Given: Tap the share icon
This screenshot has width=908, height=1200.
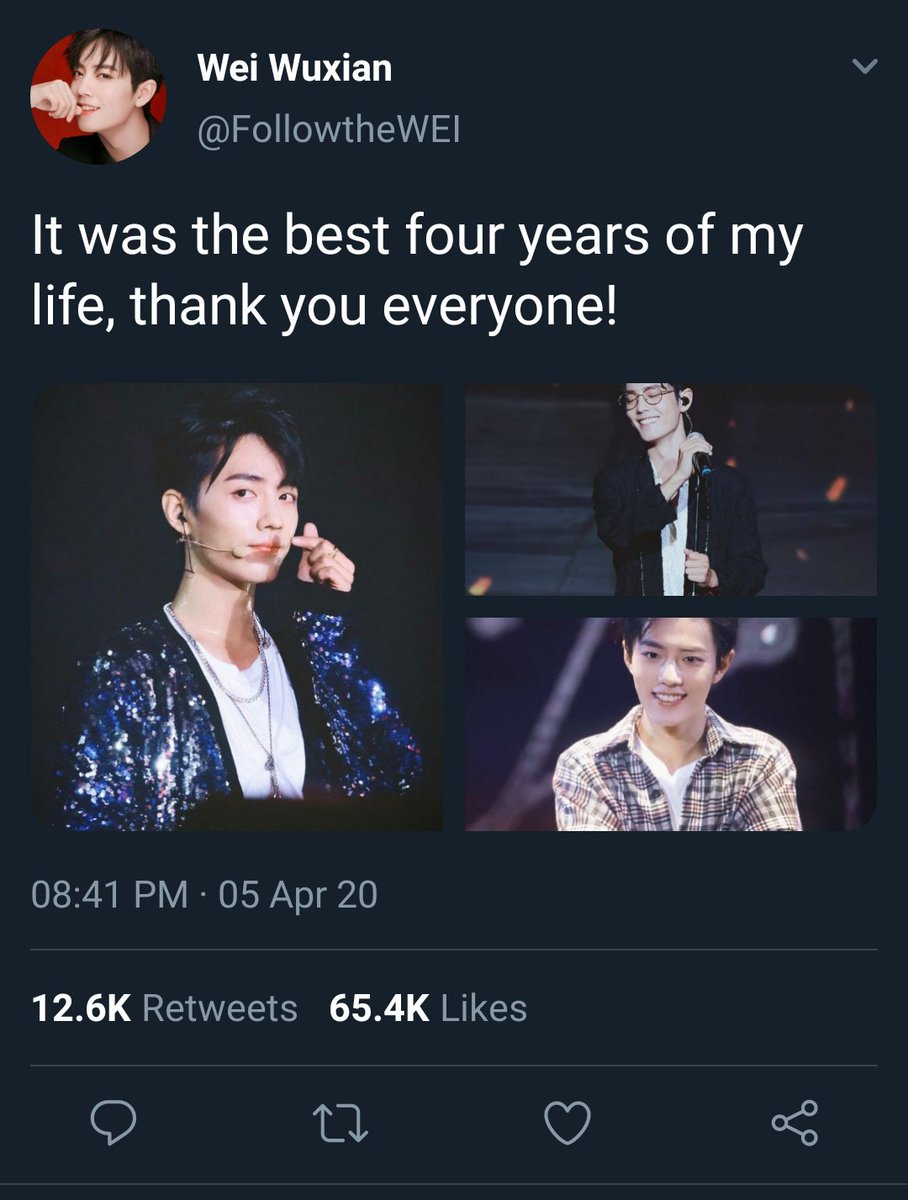Looking at the screenshot, I should pos(795,1122).
